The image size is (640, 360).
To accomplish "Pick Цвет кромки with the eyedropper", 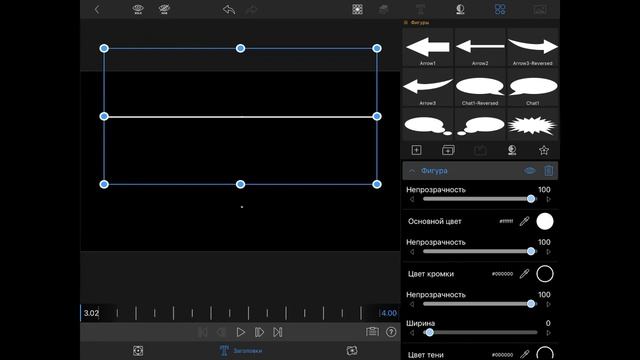I will 524,273.
